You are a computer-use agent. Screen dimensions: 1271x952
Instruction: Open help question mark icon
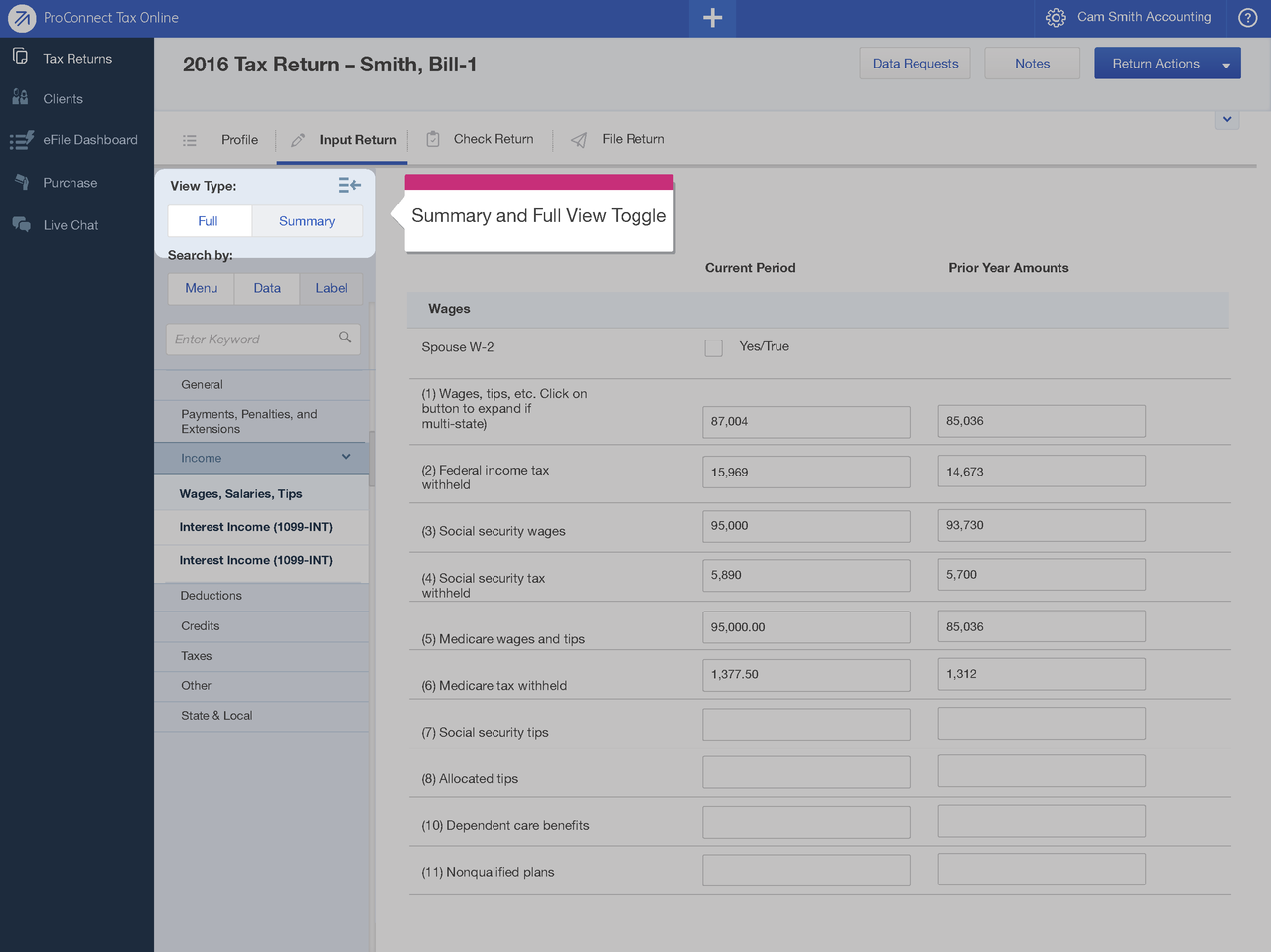click(x=1248, y=18)
